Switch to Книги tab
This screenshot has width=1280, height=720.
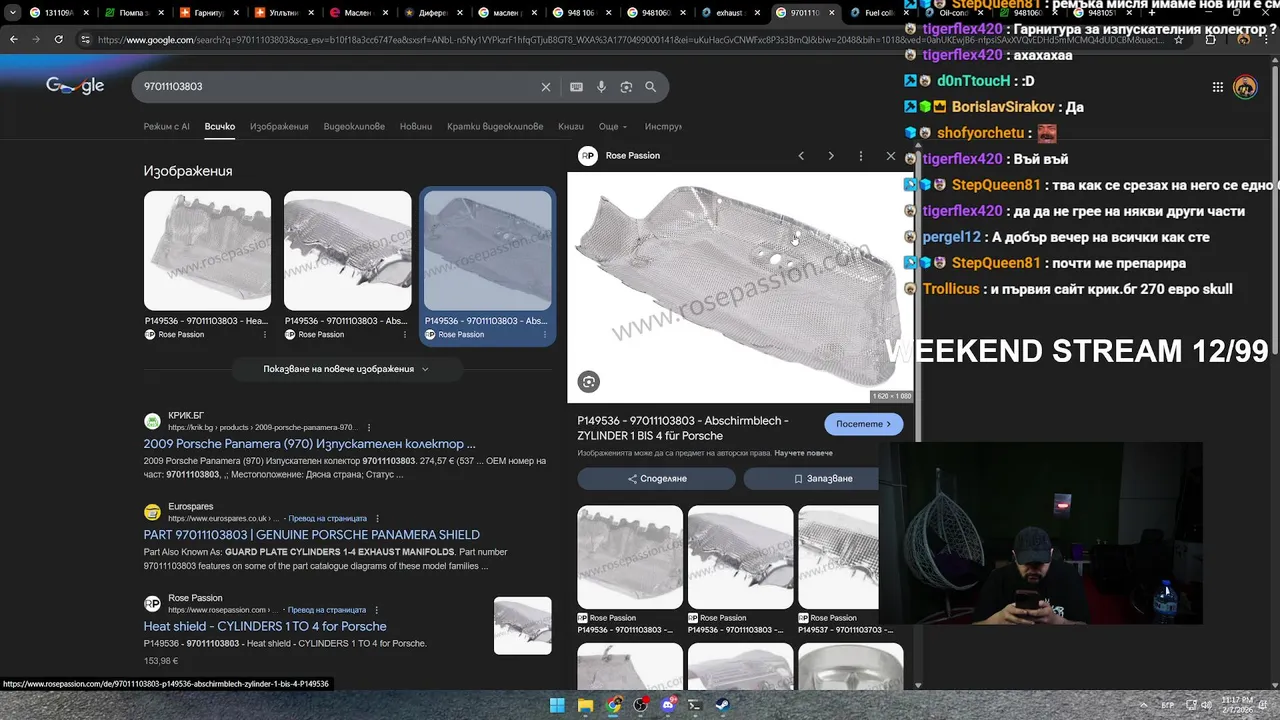pyautogui.click(x=571, y=127)
